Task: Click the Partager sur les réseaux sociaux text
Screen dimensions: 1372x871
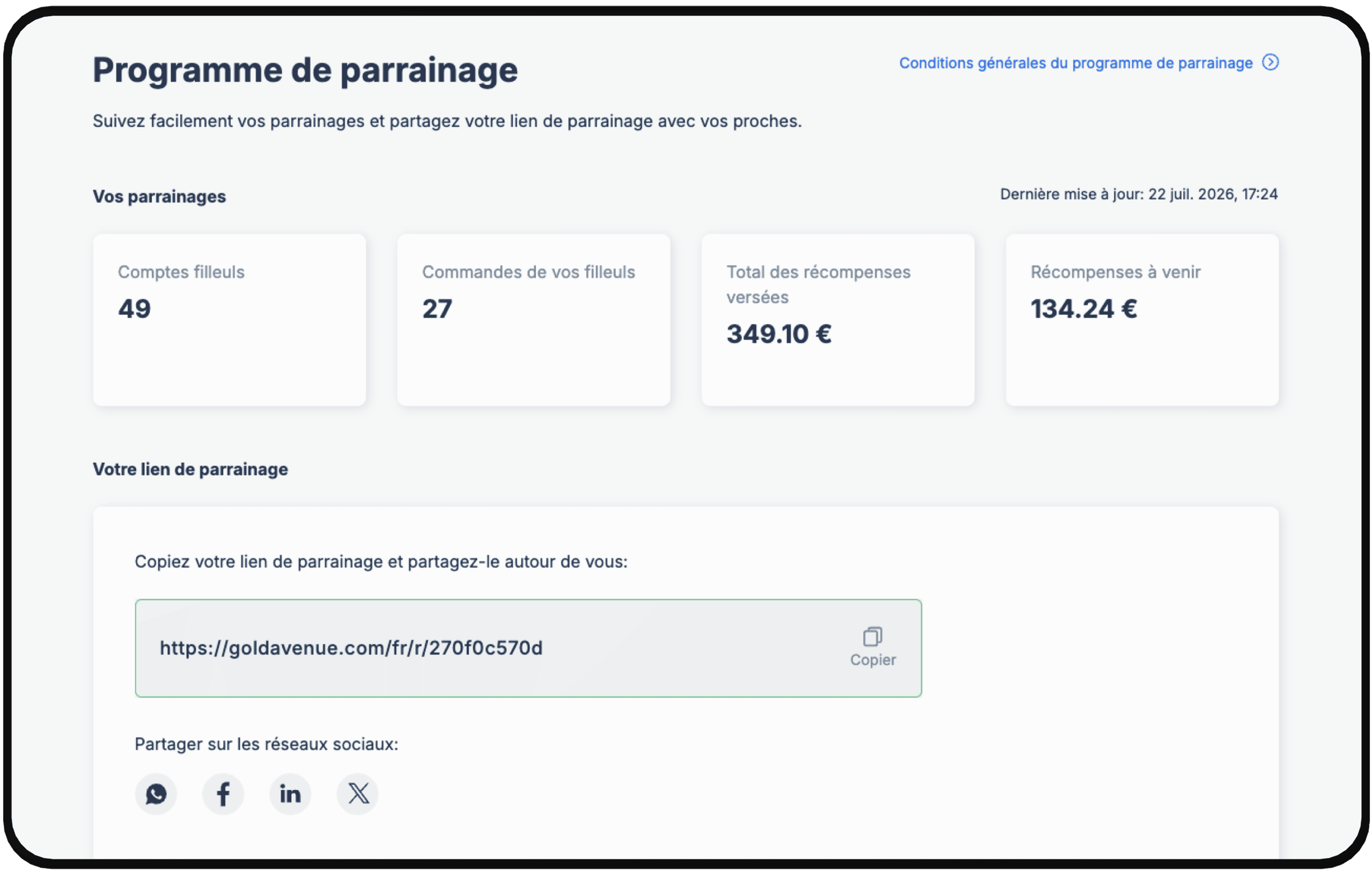Action: [x=266, y=744]
